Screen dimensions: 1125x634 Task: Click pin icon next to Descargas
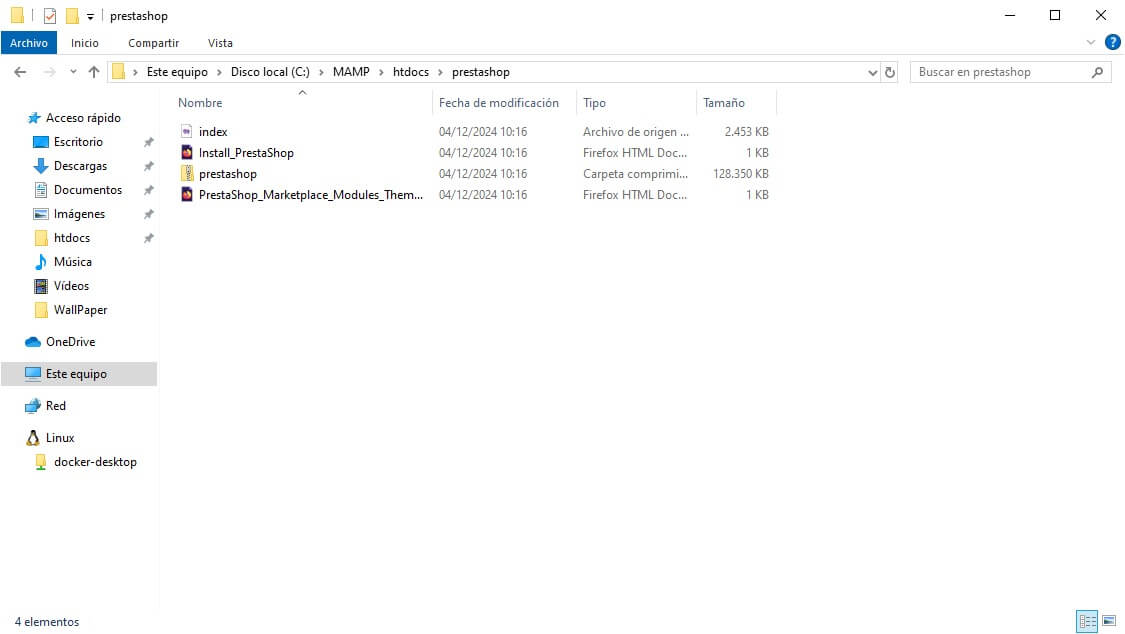[149, 166]
